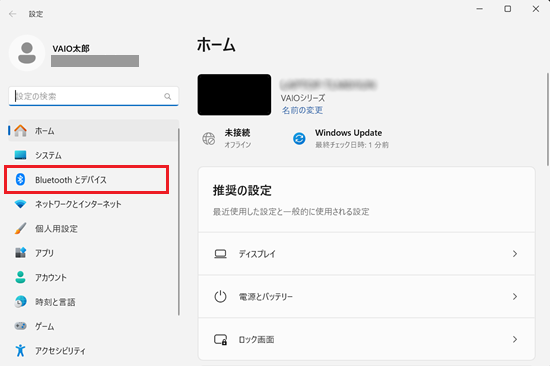Open アカウント settings
550x366 pixels.
click(93, 277)
